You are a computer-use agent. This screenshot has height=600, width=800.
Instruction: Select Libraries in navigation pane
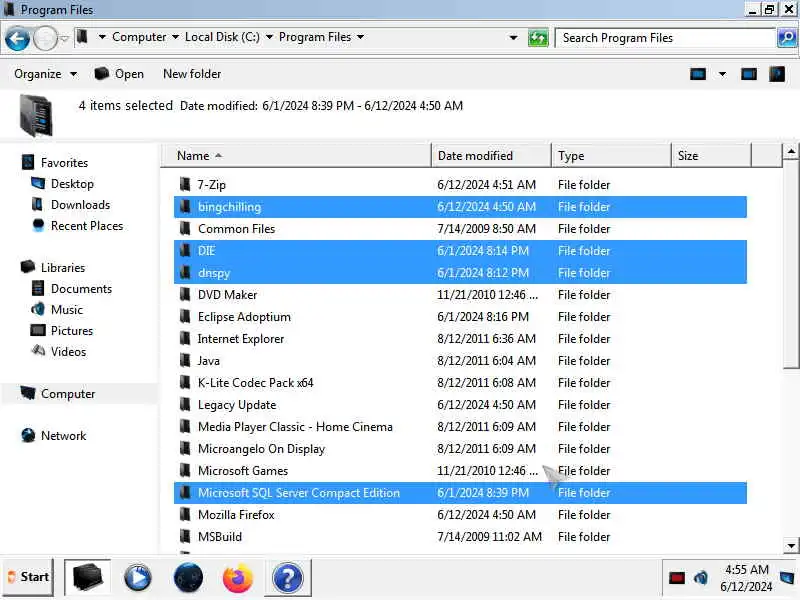coord(63,268)
